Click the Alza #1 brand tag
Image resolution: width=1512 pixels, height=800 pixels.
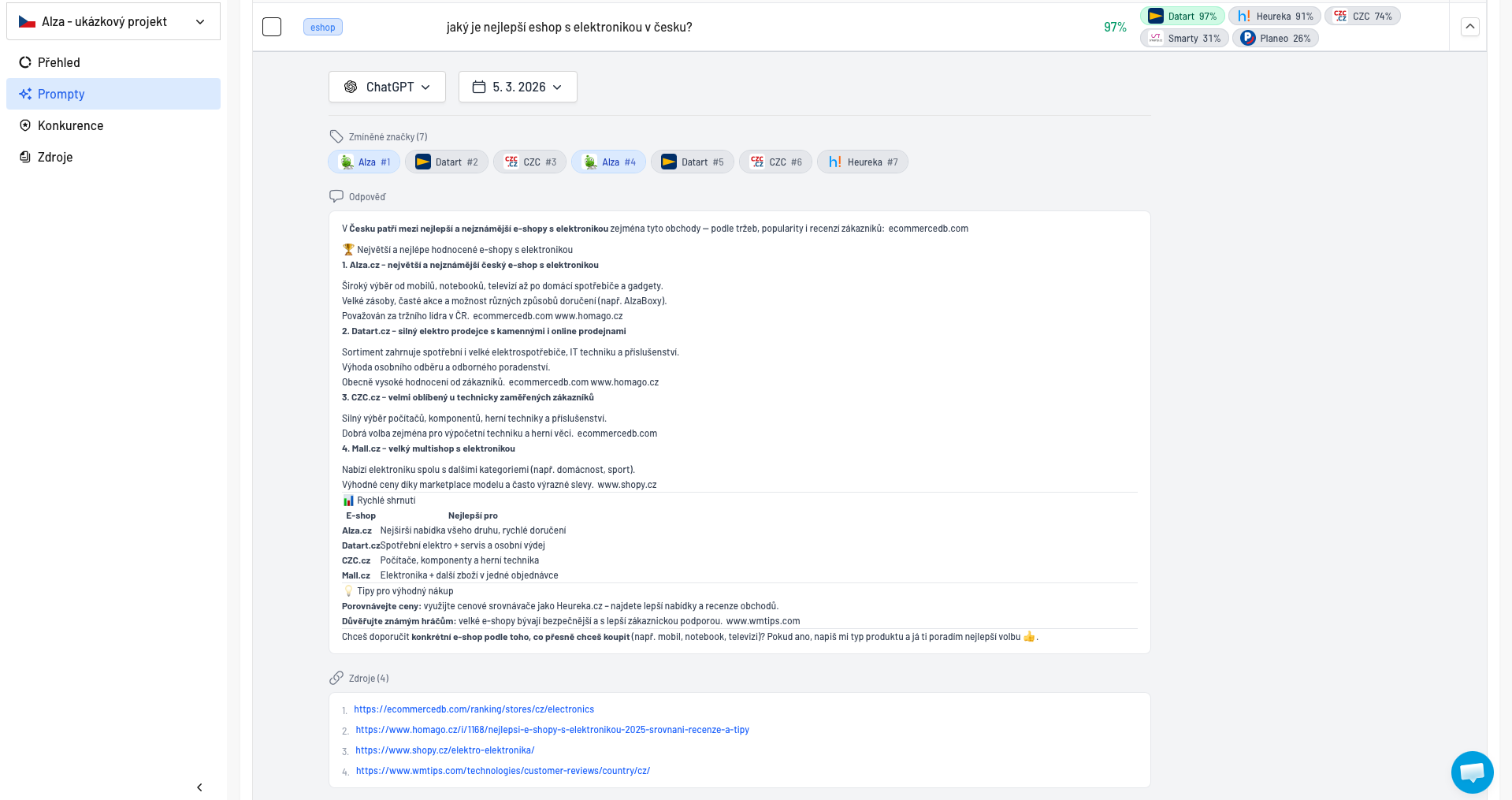coord(364,162)
